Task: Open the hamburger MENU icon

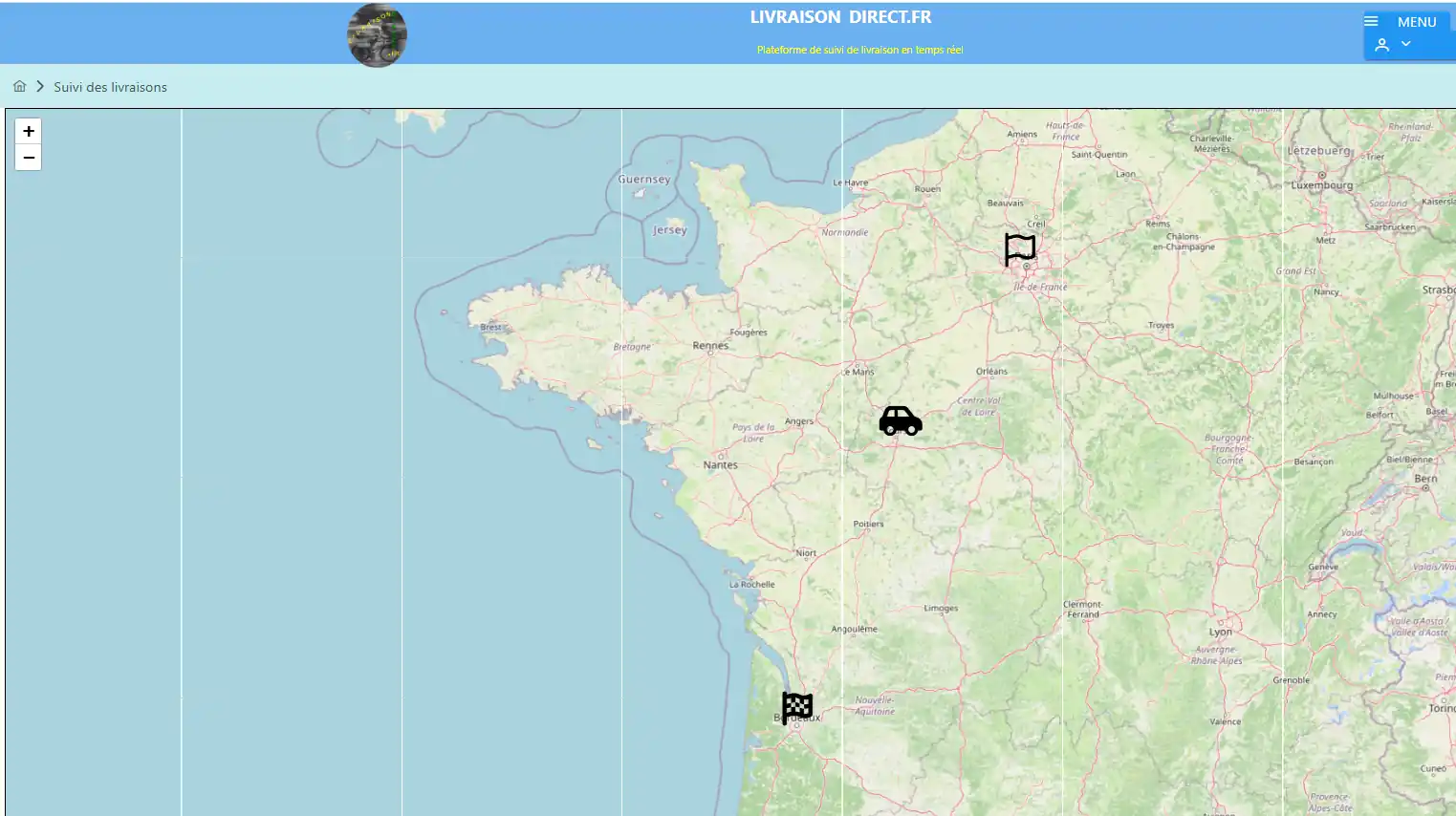Action: [1371, 21]
